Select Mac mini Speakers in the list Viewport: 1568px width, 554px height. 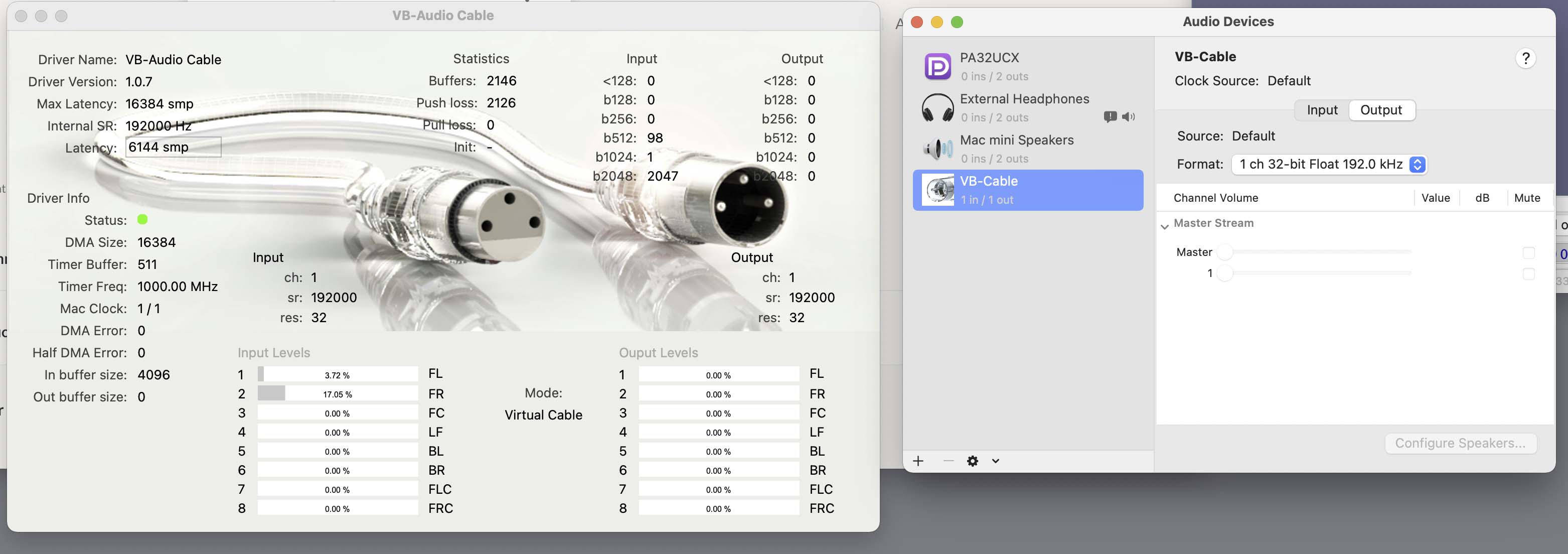pyautogui.click(x=1027, y=149)
